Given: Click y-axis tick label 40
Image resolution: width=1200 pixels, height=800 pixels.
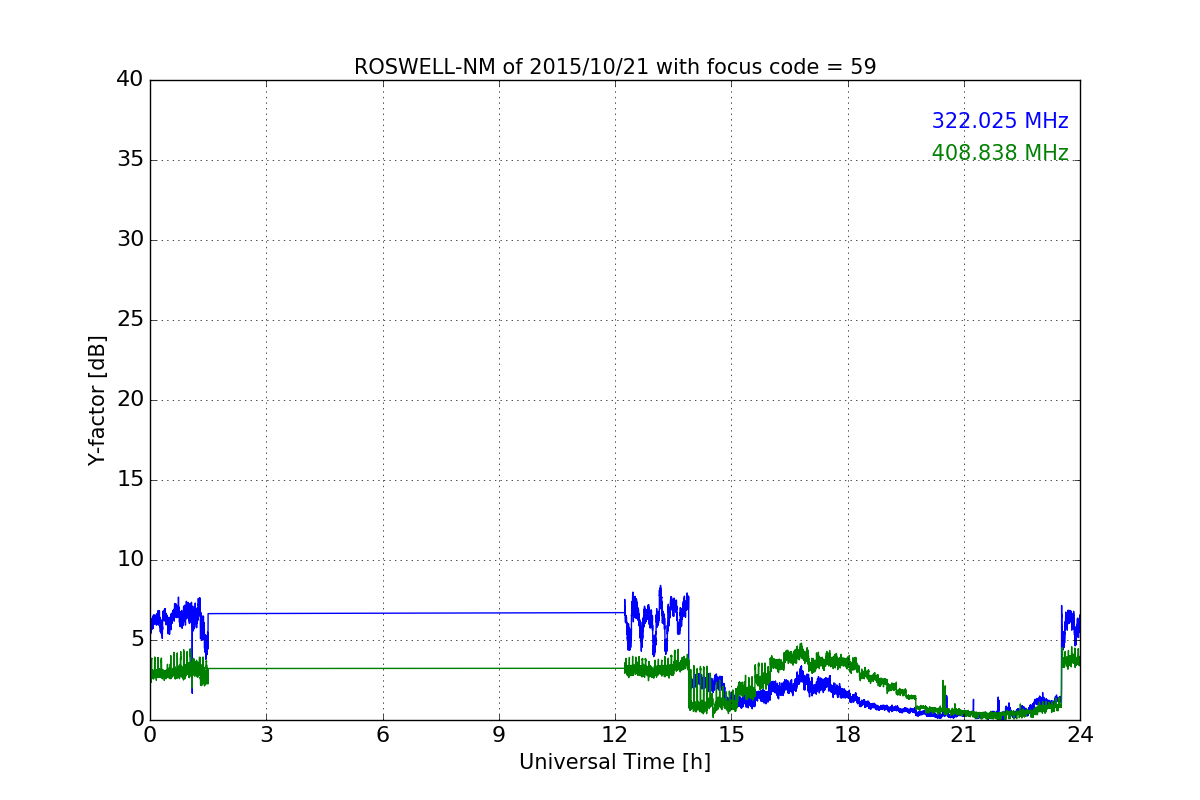Looking at the screenshot, I should 130,80.
